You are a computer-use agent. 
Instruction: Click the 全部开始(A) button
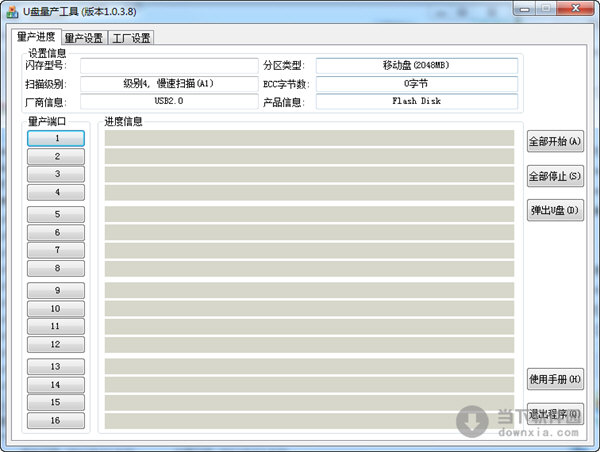[x=554, y=141]
